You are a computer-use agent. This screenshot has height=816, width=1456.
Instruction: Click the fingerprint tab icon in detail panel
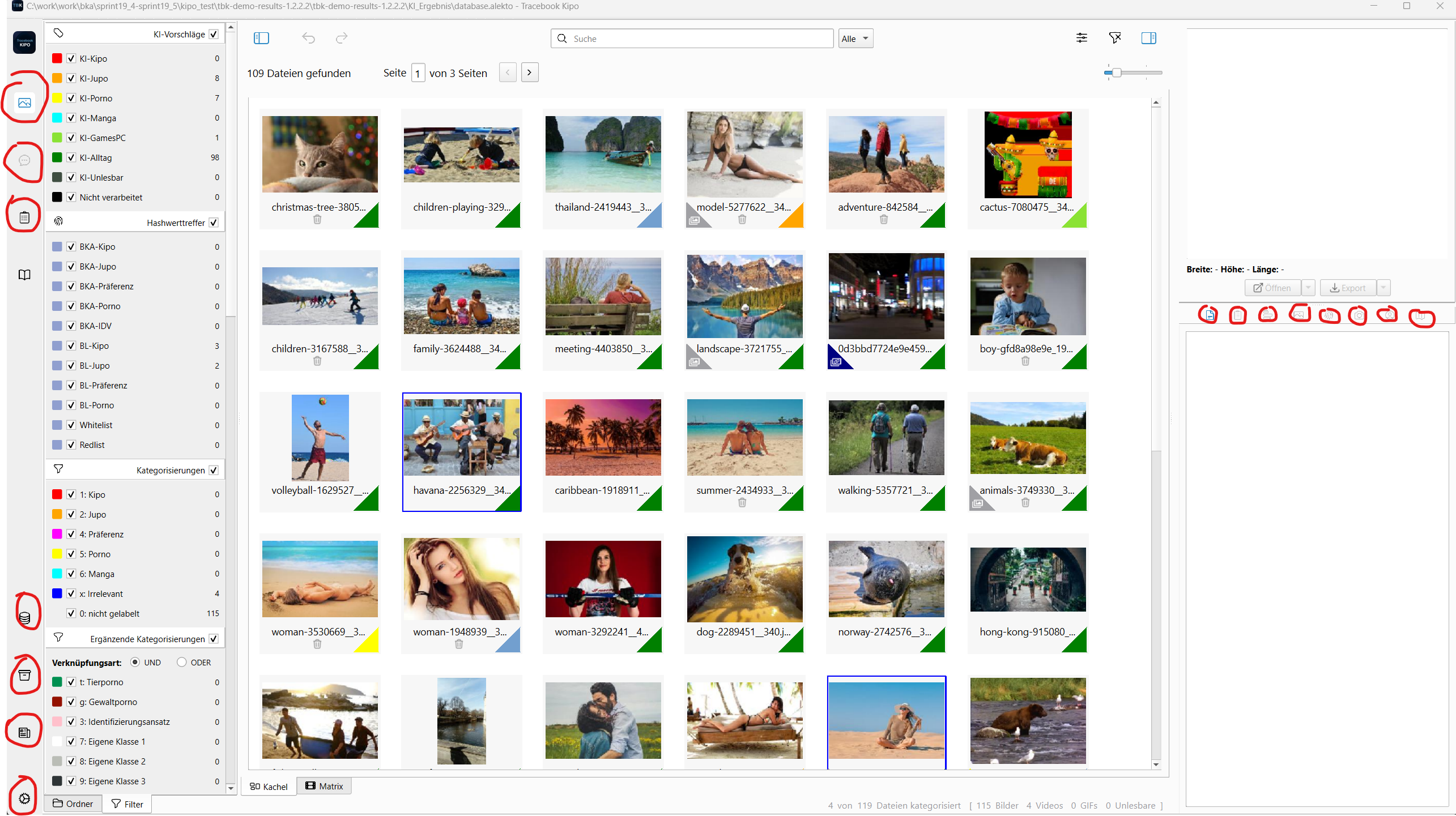pyautogui.click(x=1329, y=315)
